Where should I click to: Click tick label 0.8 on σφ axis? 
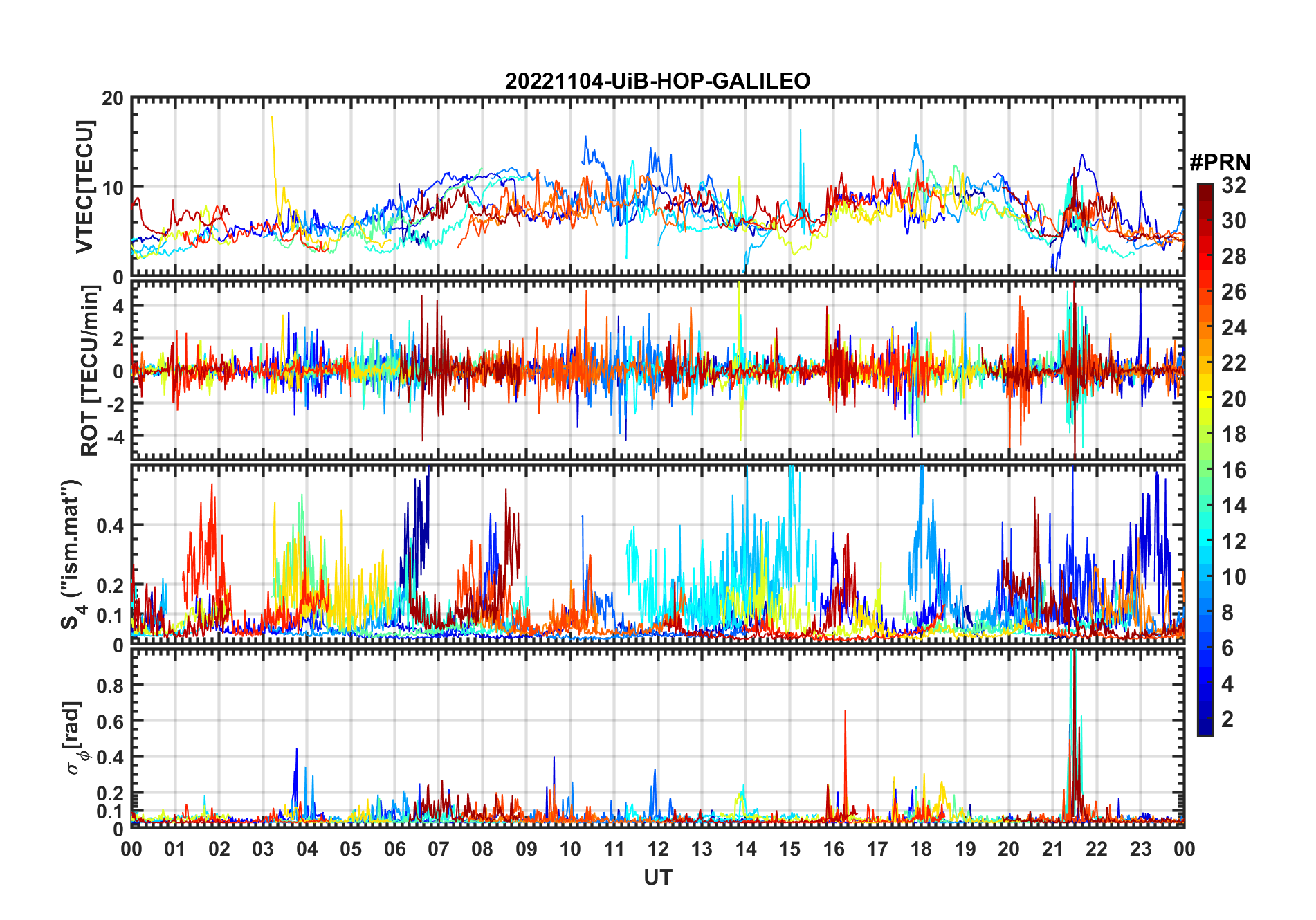tap(109, 686)
